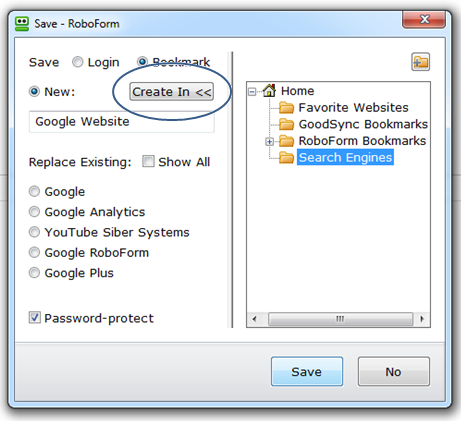Image resolution: width=461 pixels, height=421 pixels.
Task: Click the RoboForm Bookmarks folder icon
Action: point(286,141)
